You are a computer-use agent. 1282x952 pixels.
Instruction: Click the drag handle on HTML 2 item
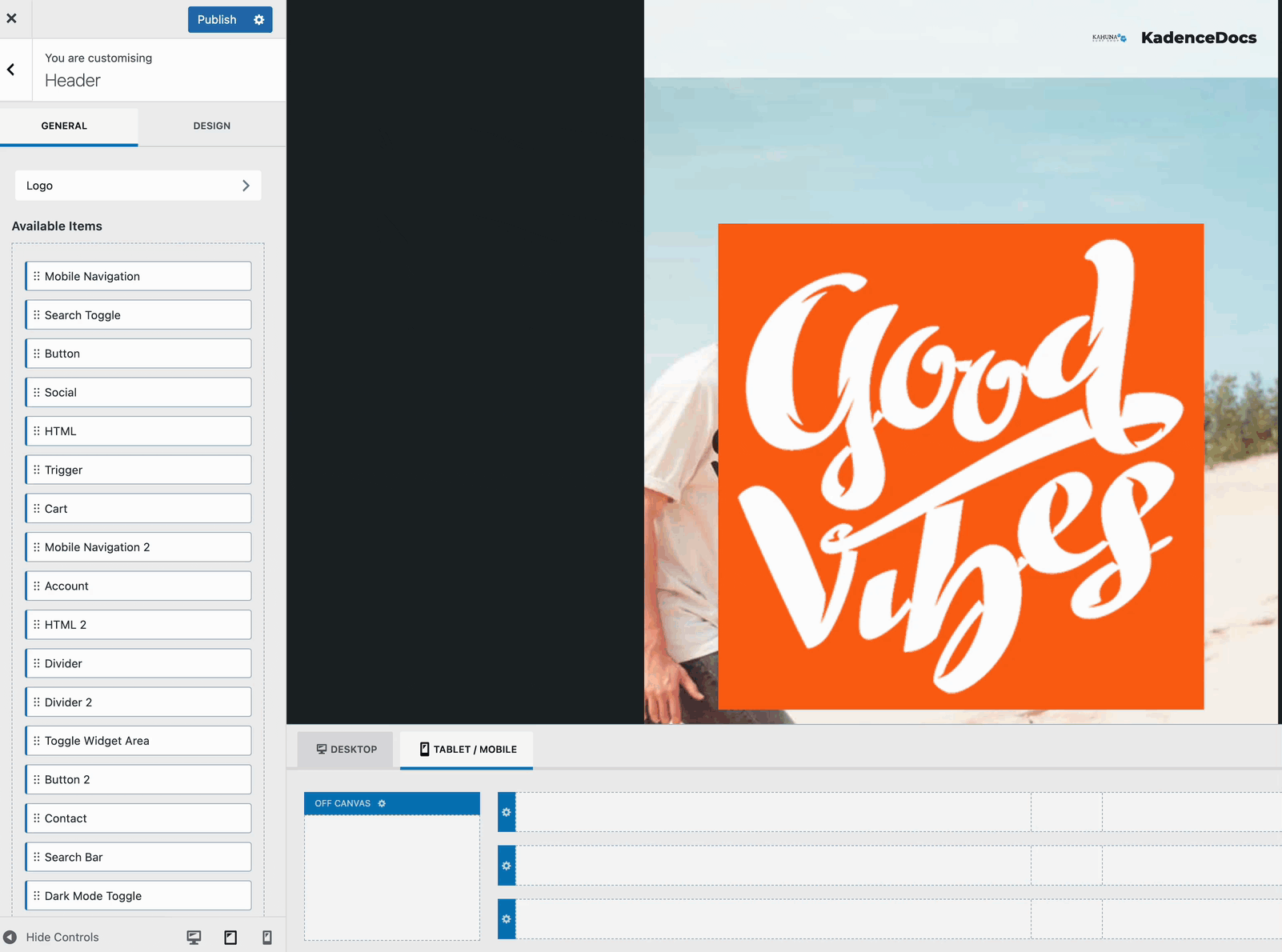(x=36, y=624)
